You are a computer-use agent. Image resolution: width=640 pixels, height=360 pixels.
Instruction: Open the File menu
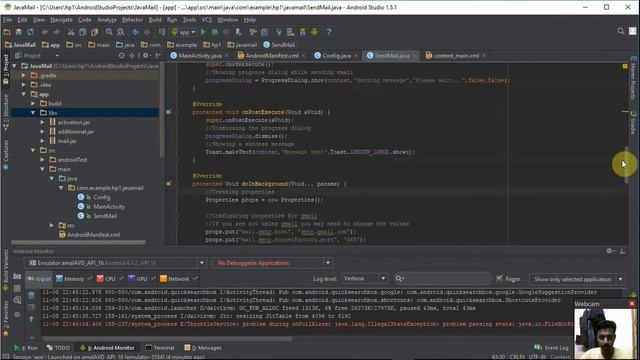pos(7,20)
